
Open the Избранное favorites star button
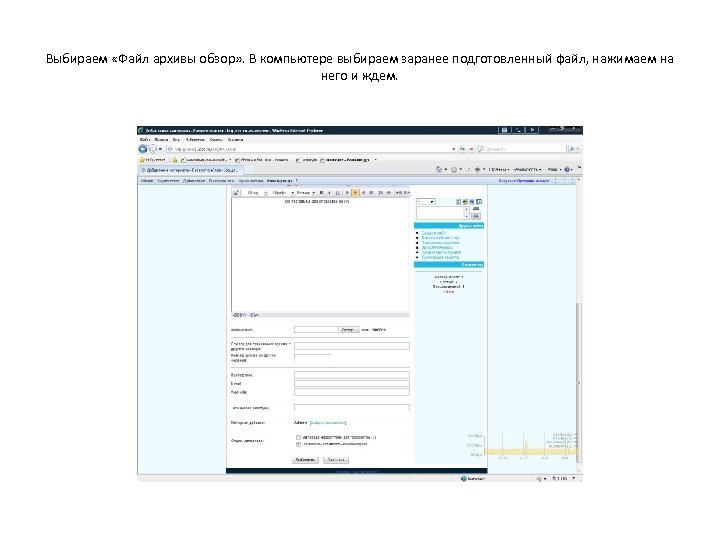click(x=152, y=160)
